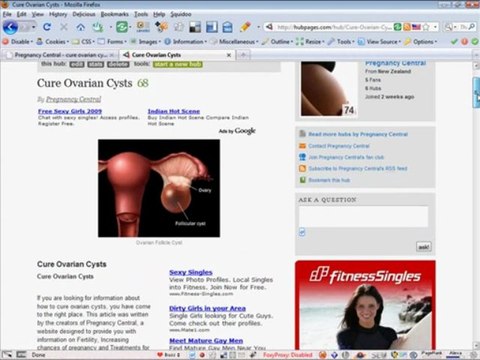Click the 'ask!' button
Image resolution: width=480 pixels, height=360 pixels.
coord(424,247)
